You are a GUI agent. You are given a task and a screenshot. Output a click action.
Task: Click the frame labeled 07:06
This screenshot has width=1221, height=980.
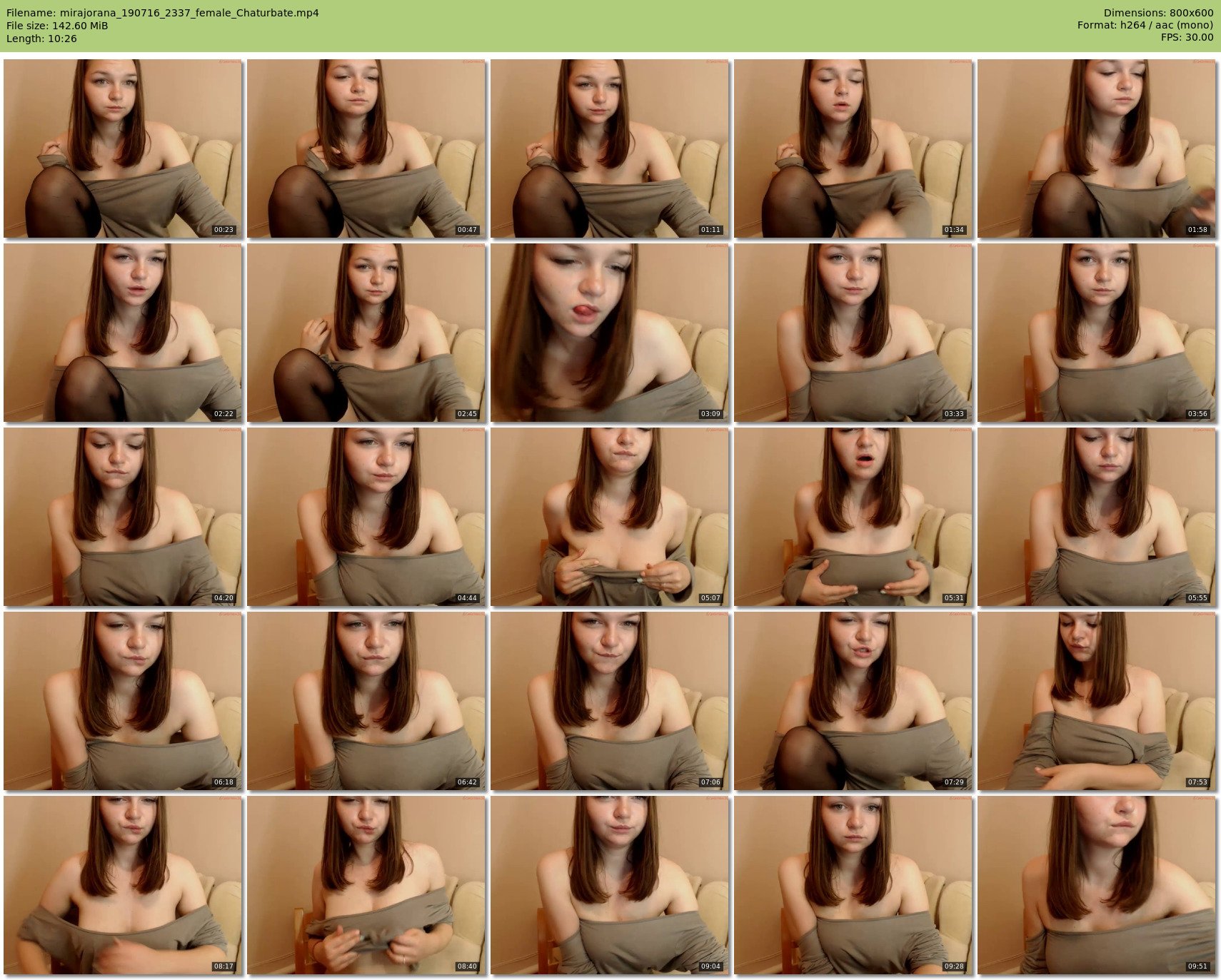(610, 701)
